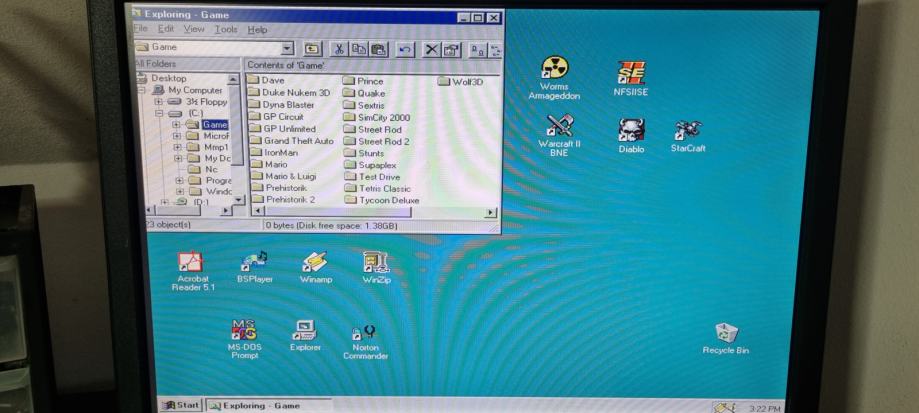Click the clock in system tray
Screen dimensions: 919x413
point(765,408)
